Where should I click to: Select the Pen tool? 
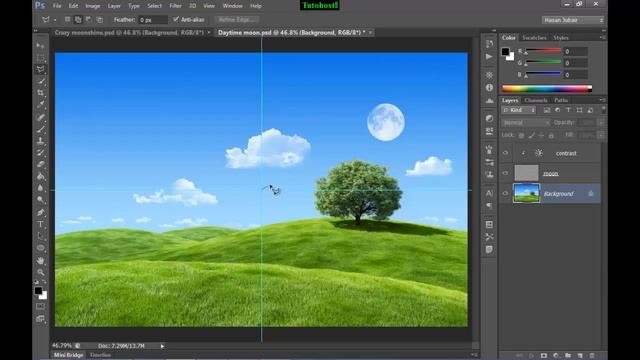click(40, 213)
